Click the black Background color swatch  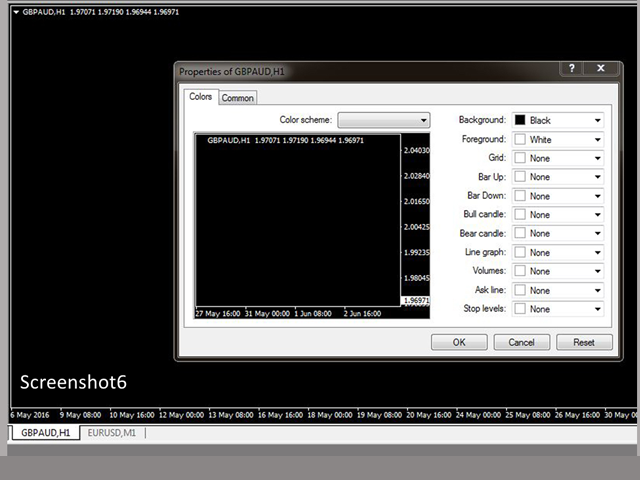click(520, 121)
